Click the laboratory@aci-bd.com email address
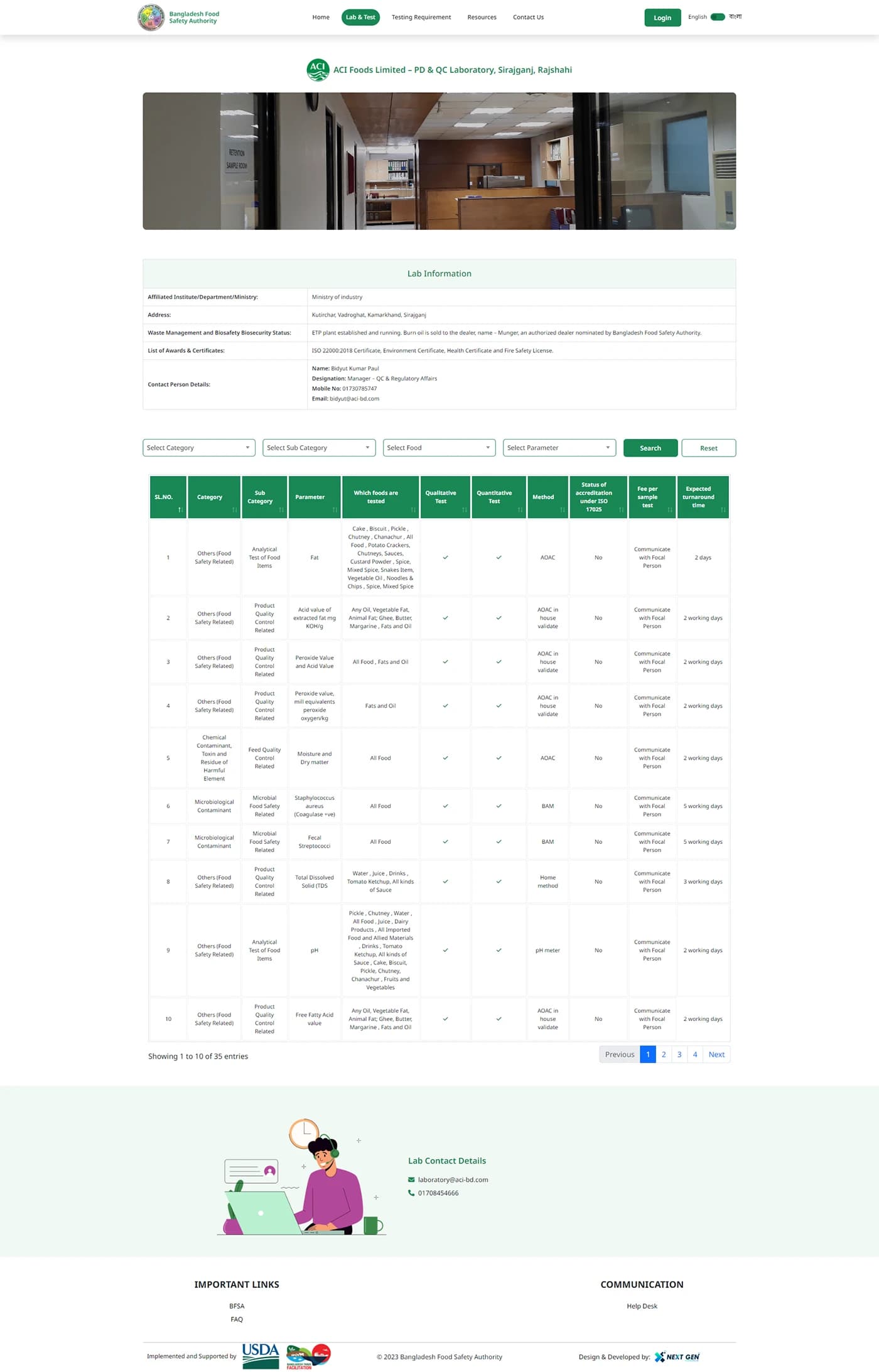 click(x=453, y=1179)
